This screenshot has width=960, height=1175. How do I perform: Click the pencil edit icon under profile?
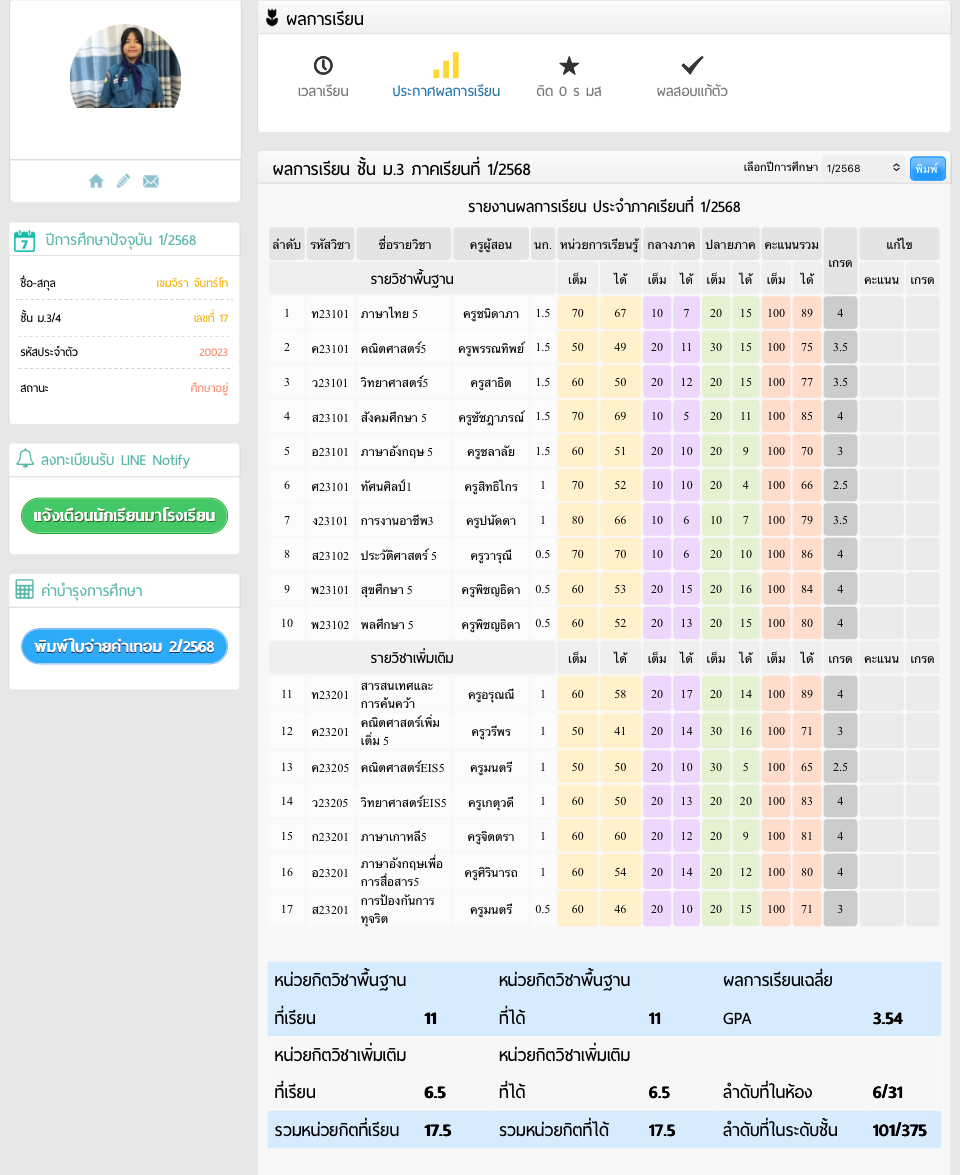tap(123, 181)
